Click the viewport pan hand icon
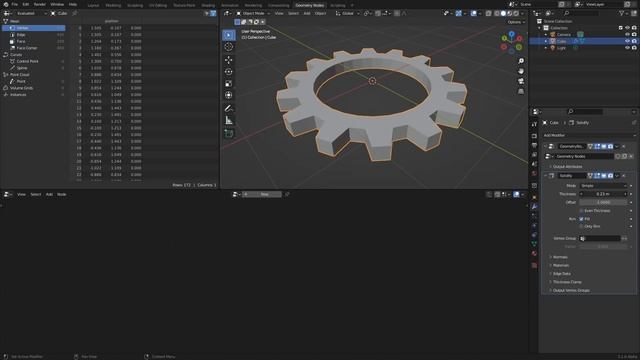 click(x=521, y=71)
